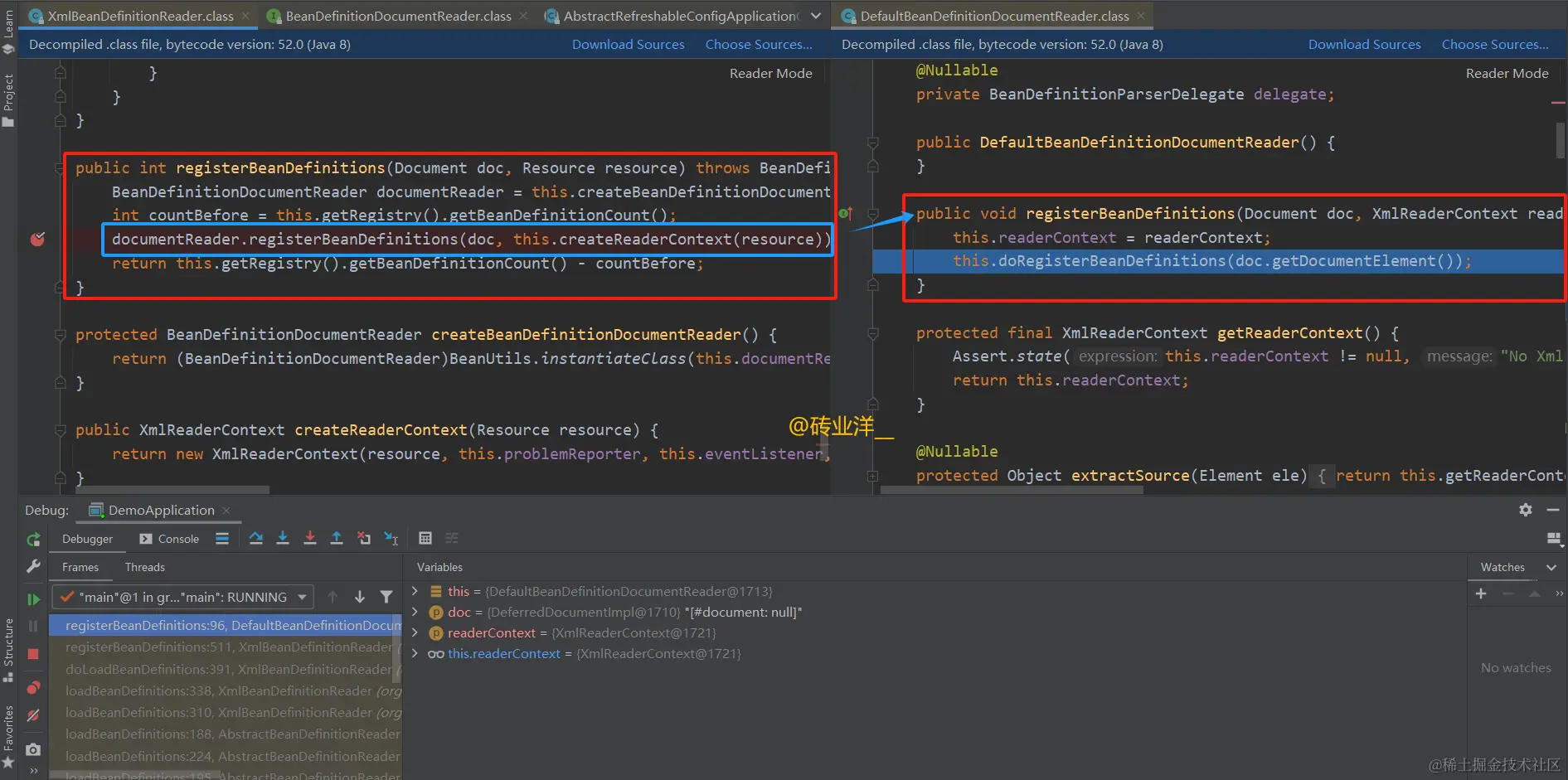The width and height of the screenshot is (1568, 780).
Task: Drop the current frame
Action: (x=364, y=538)
